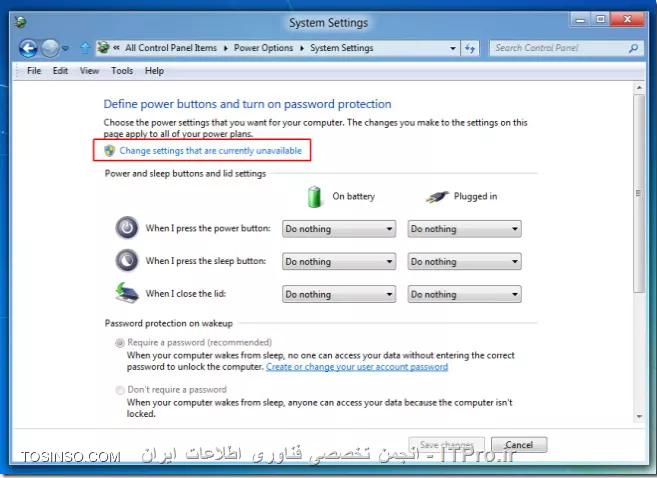
Task: Click the shield icon beside Change settings
Action: coord(110,150)
